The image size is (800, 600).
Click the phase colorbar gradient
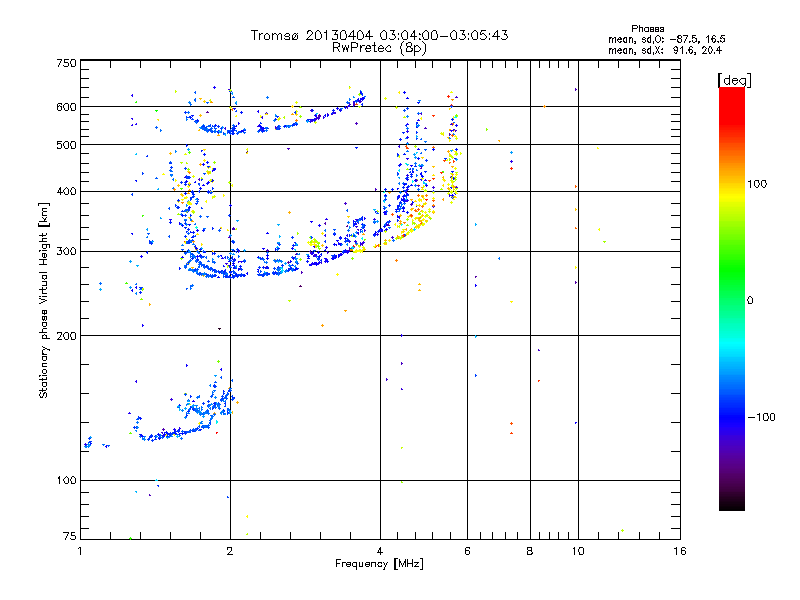732,298
